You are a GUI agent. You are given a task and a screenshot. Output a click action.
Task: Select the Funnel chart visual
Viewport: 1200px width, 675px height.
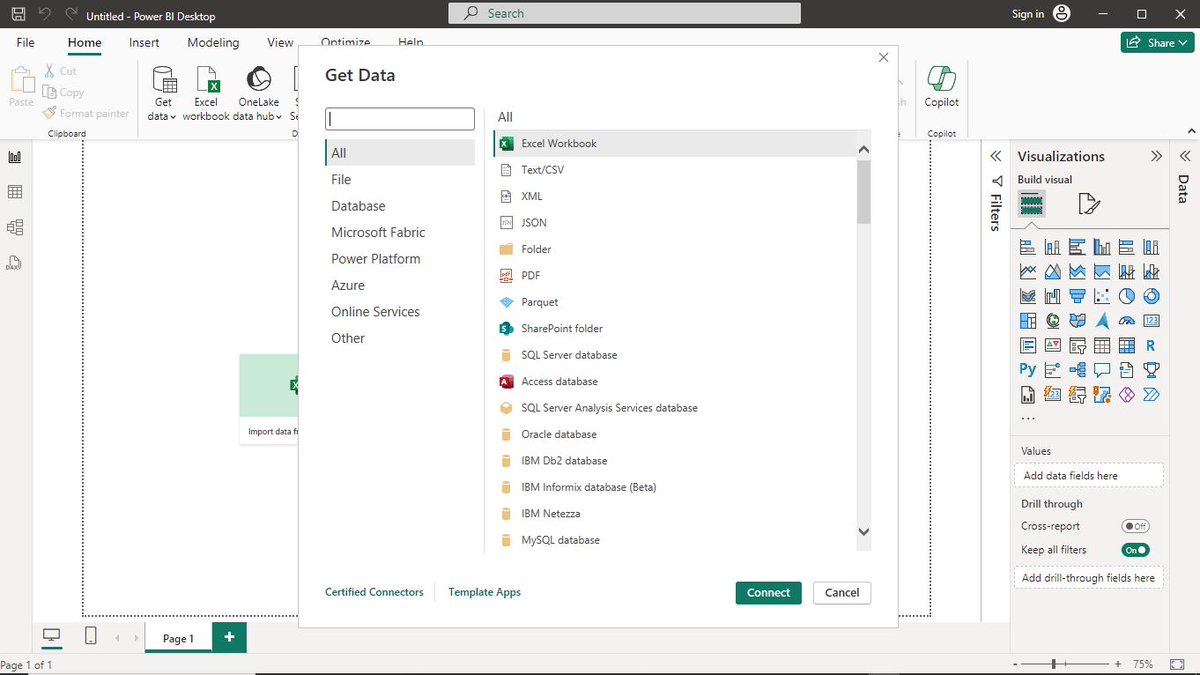pyautogui.click(x=1077, y=296)
